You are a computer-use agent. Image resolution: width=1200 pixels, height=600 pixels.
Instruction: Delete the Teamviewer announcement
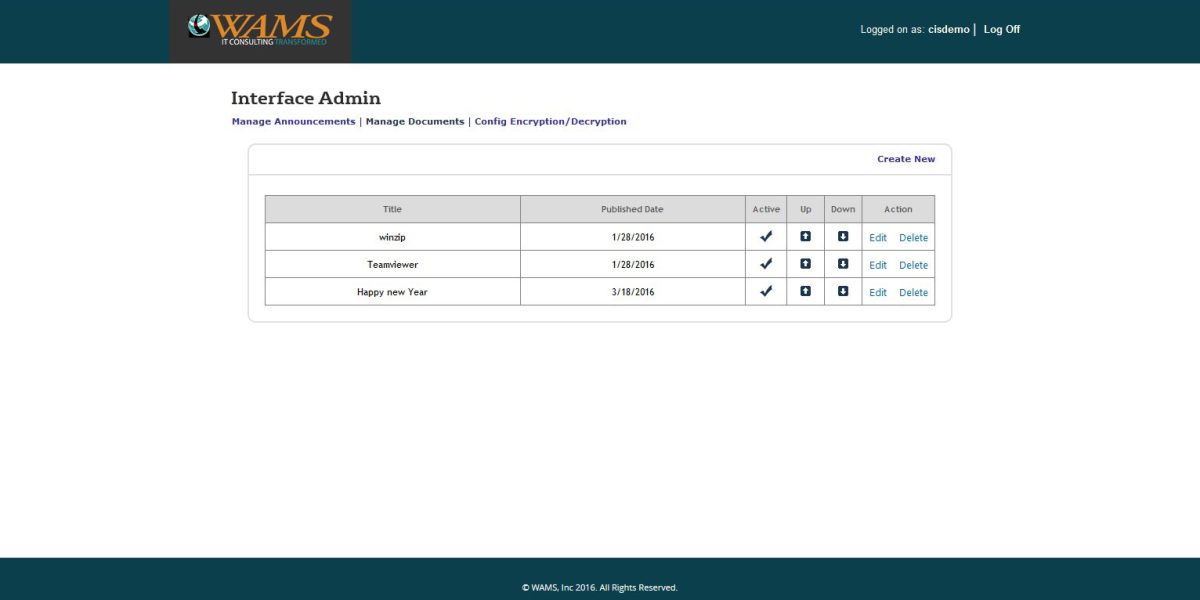point(913,264)
